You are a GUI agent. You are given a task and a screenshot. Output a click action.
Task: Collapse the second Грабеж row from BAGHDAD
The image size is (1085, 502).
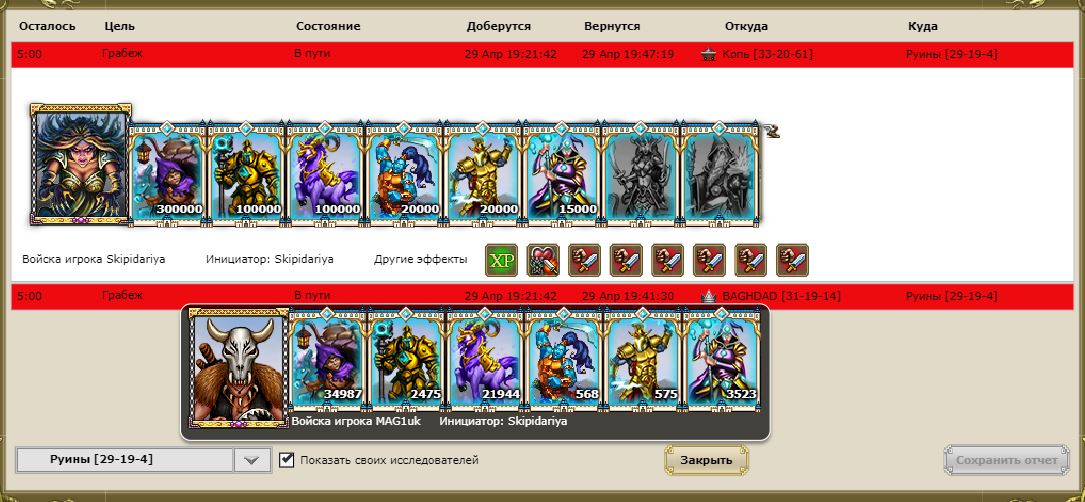coord(542,296)
